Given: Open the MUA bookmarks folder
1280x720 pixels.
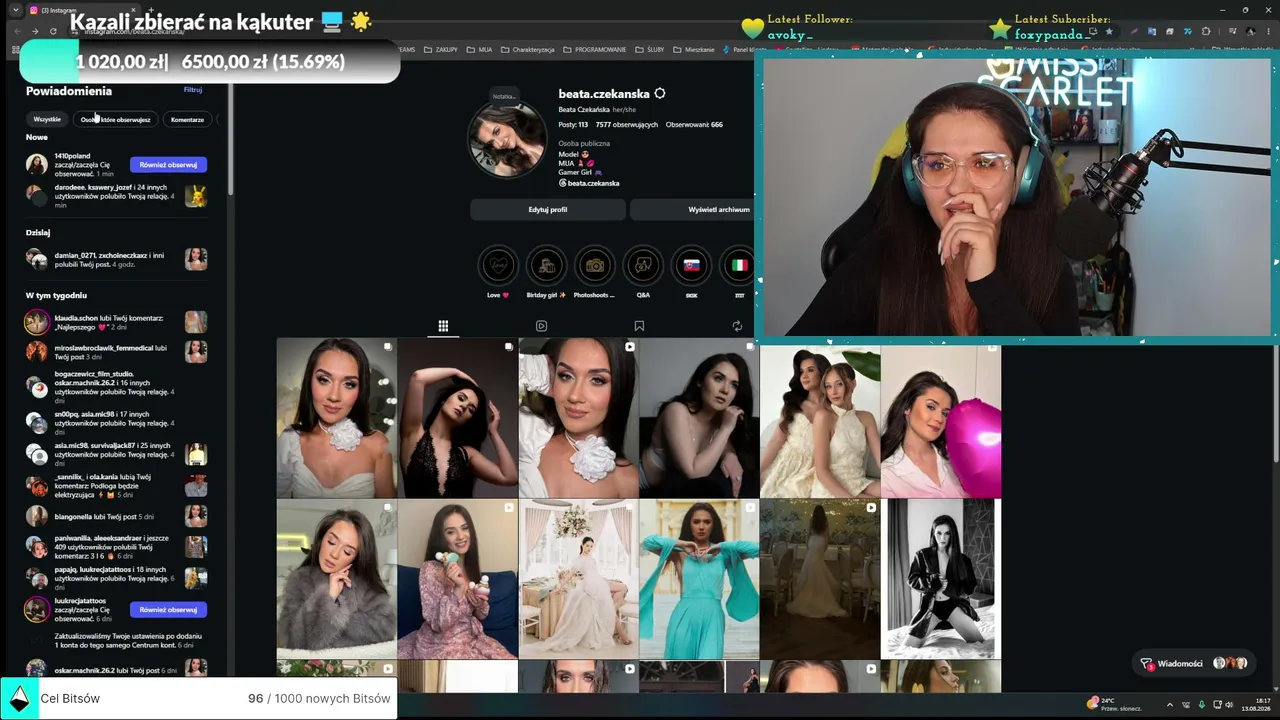Looking at the screenshot, I should (x=480, y=49).
